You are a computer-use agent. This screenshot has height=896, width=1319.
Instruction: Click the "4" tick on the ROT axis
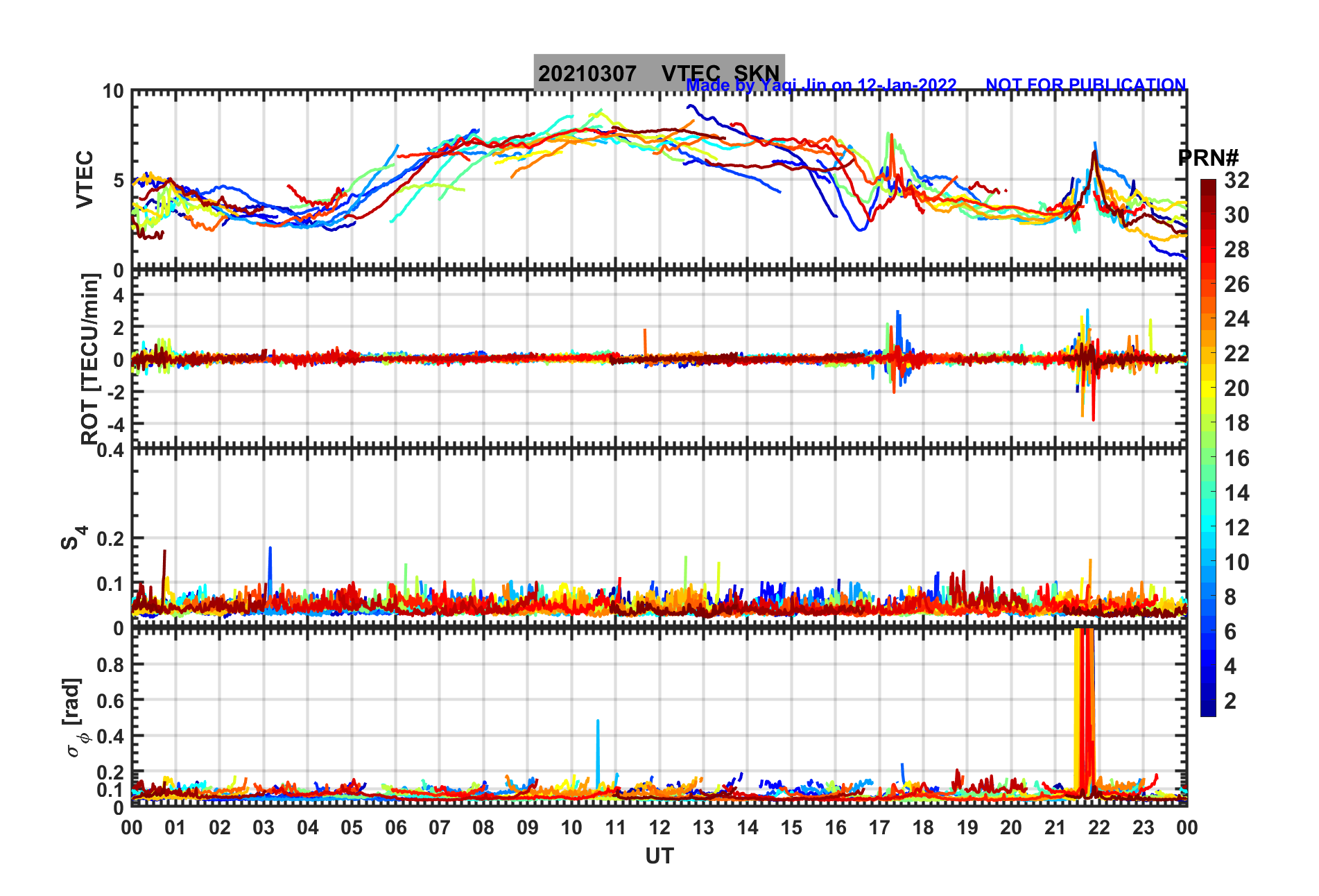(x=119, y=295)
